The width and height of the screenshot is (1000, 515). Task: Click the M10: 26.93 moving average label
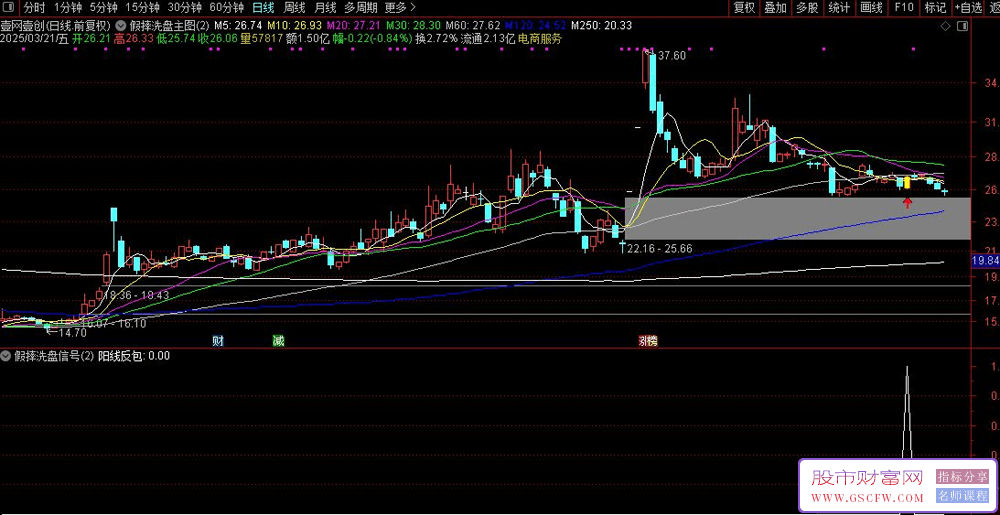(294, 26)
